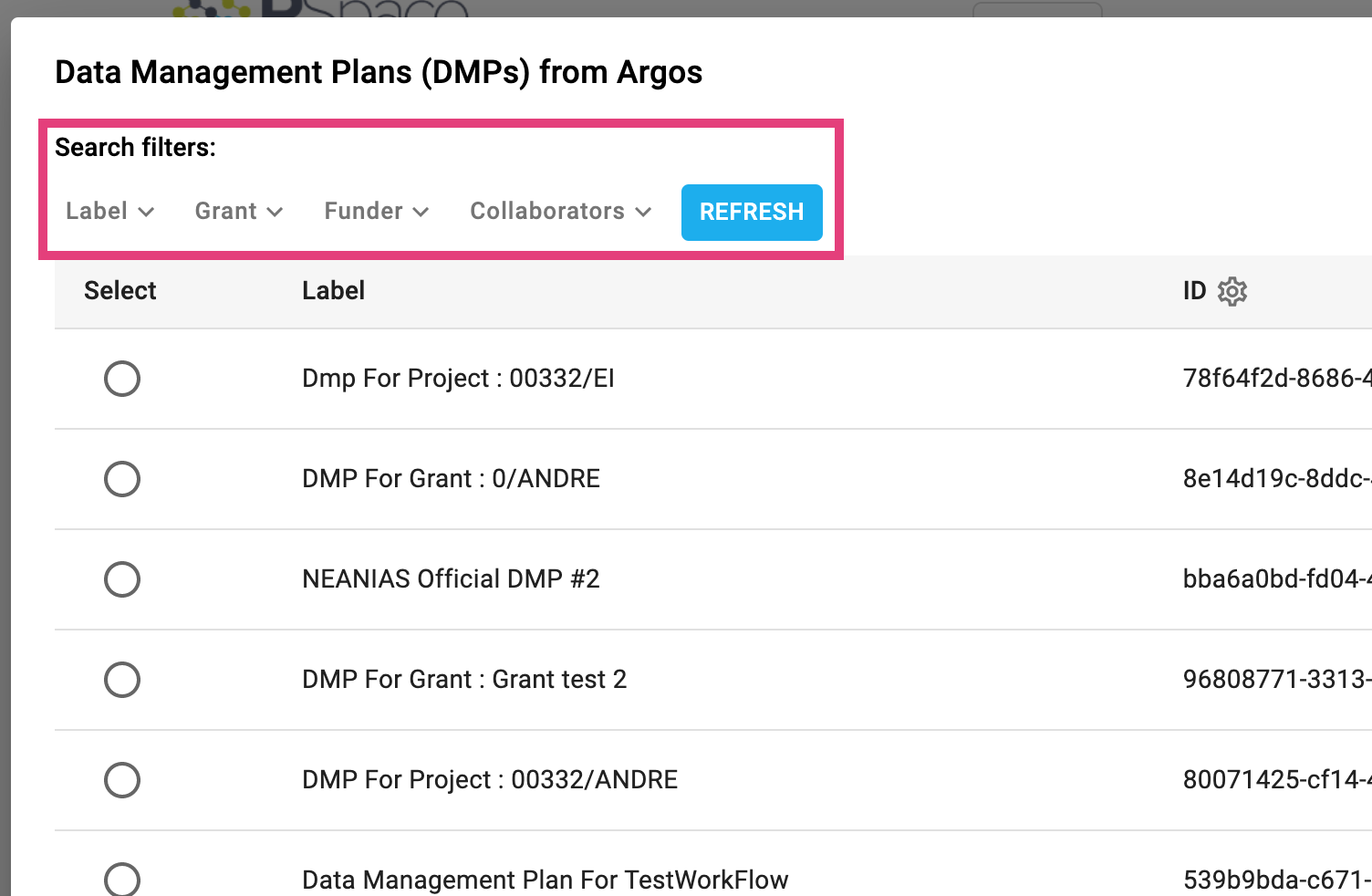Click ID value starting 96808771-3313
The image size is (1372, 896).
click(1277, 680)
